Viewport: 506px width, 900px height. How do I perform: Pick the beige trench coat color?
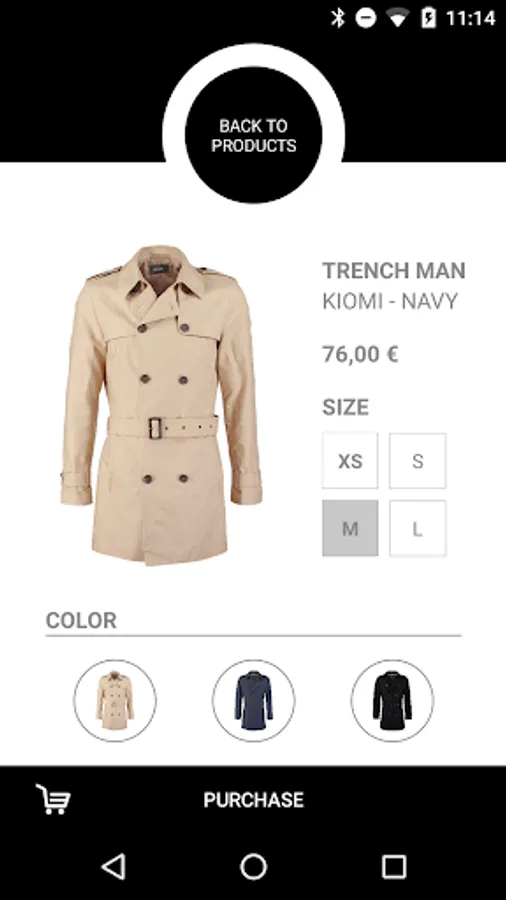click(x=115, y=700)
